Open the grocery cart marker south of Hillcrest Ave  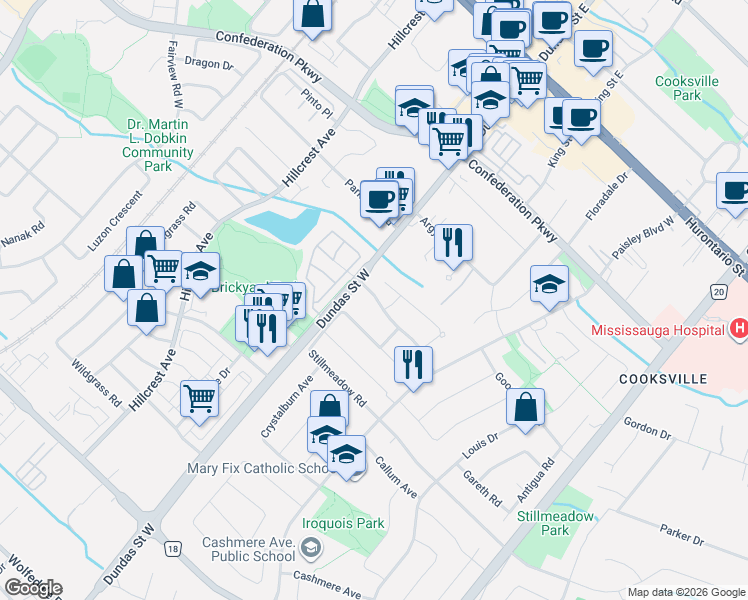(200, 400)
